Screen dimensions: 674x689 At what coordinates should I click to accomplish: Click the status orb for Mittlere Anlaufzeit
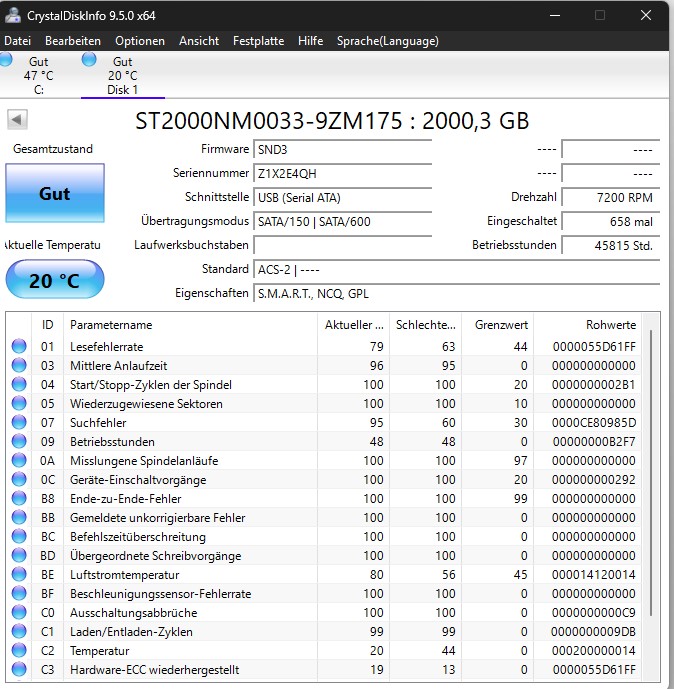[19, 365]
